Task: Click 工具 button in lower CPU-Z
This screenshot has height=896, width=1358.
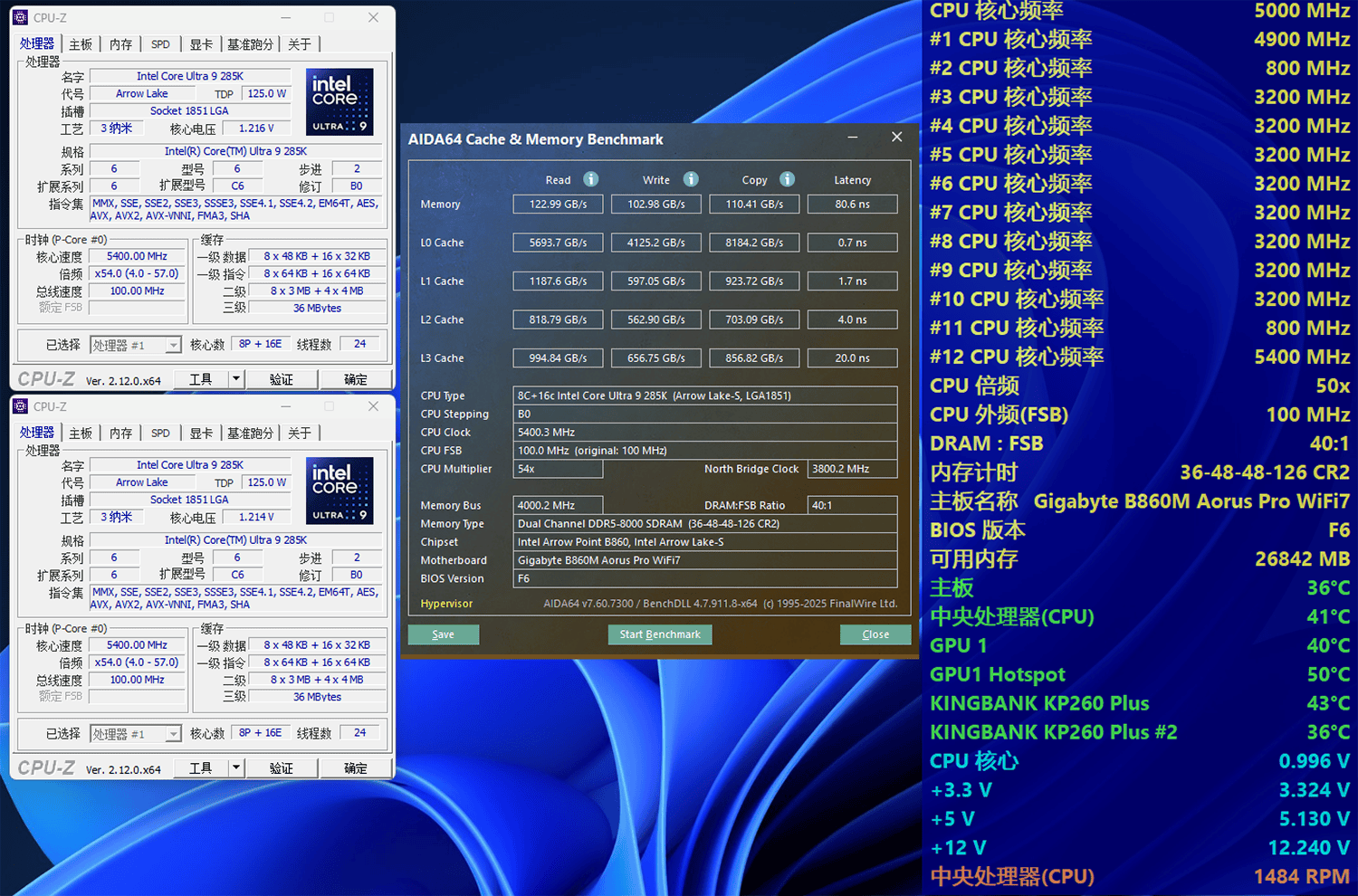Action: tap(201, 767)
